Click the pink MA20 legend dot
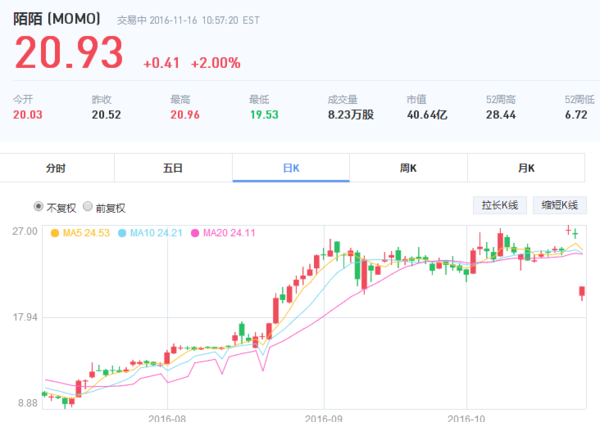 pyautogui.click(x=195, y=233)
